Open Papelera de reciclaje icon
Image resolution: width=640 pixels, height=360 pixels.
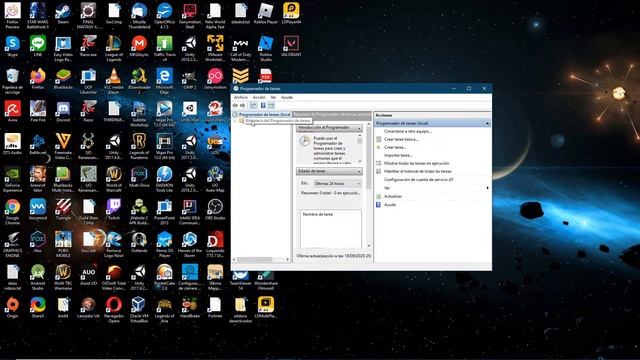click(x=12, y=81)
